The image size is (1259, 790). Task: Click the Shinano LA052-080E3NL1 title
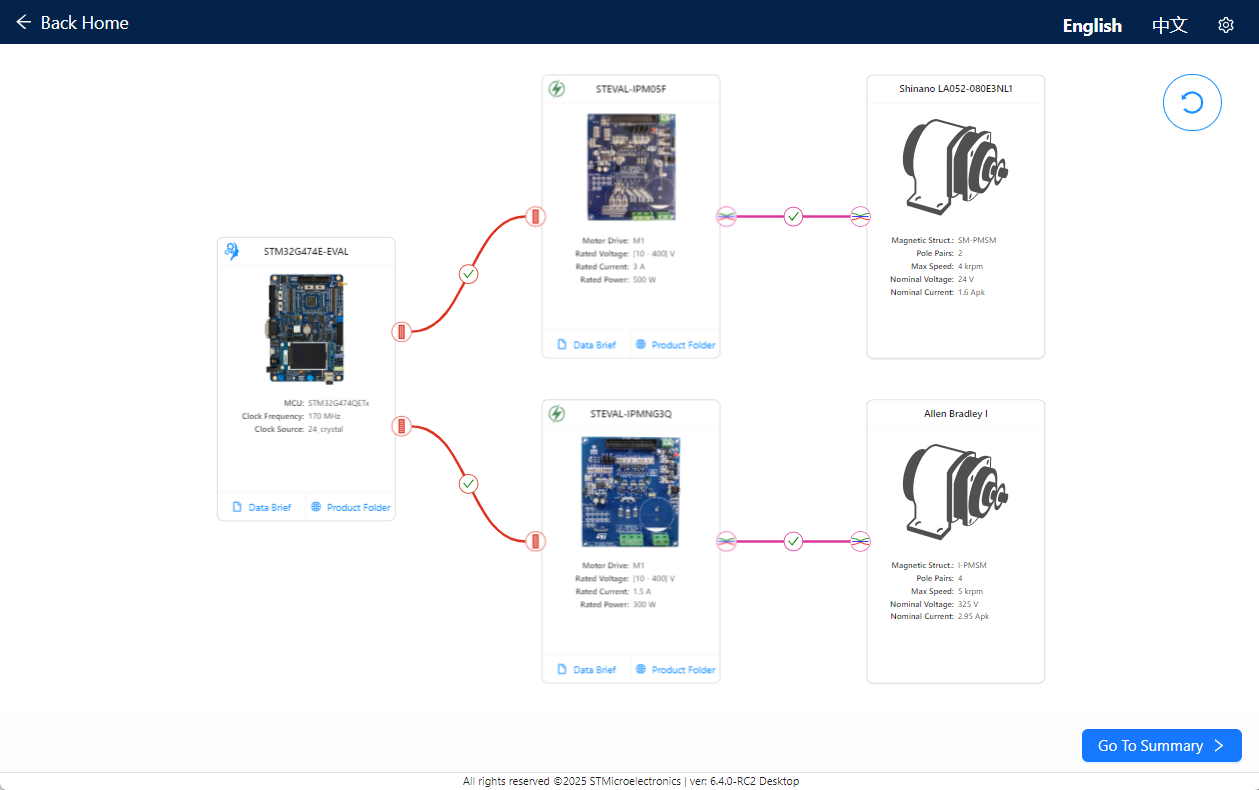click(955, 88)
